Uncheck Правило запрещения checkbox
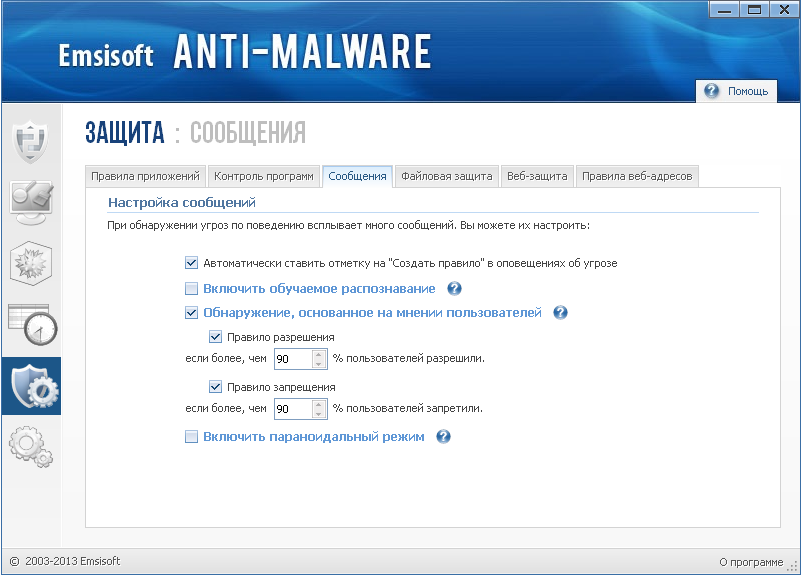Image resolution: width=801 pixels, height=575 pixels. (x=215, y=387)
